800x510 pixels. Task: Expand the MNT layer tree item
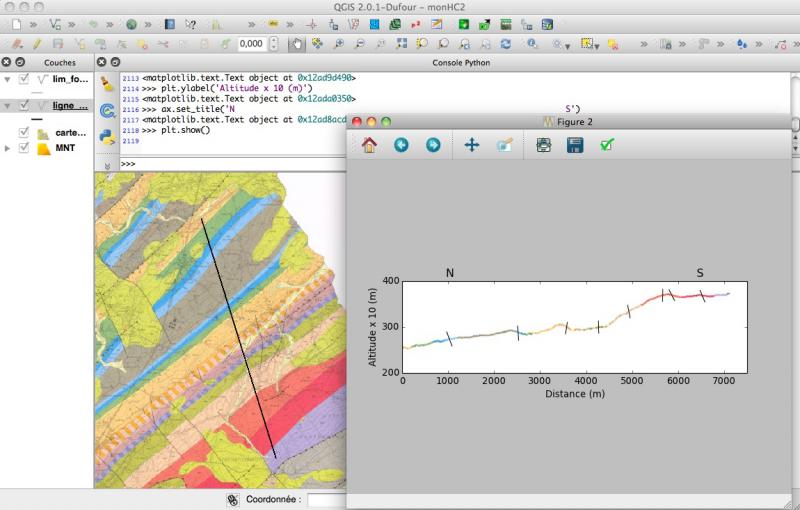click(8, 148)
